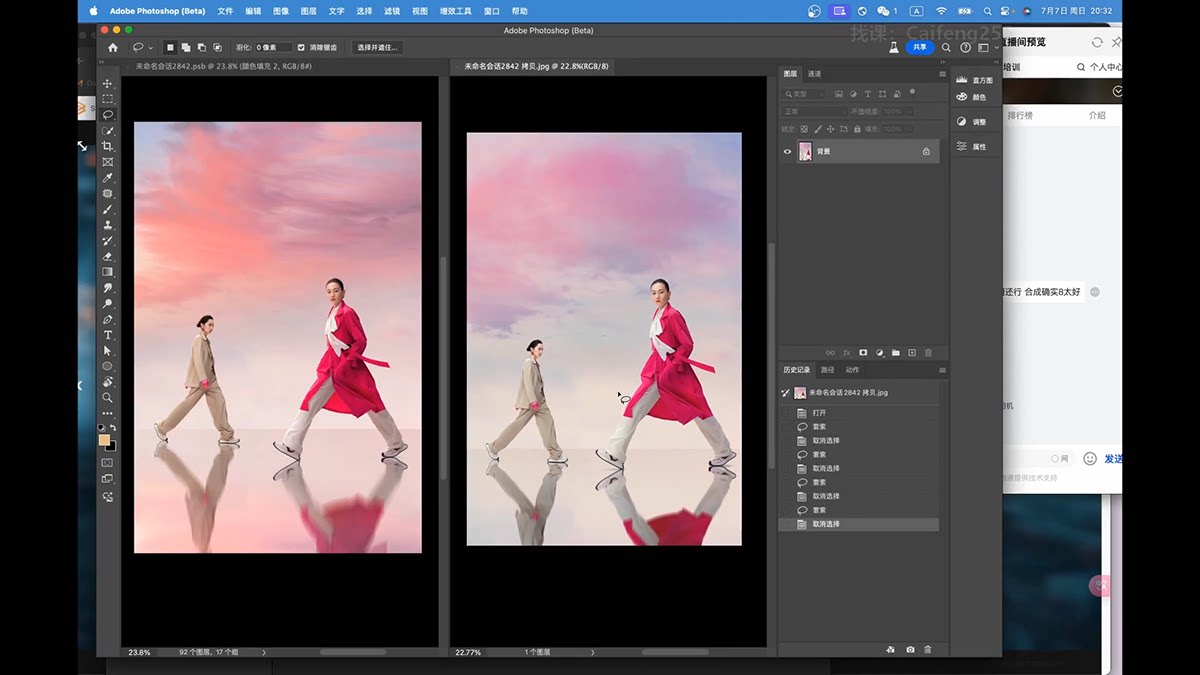Click the blue 共享 (Share) button
Image resolution: width=1200 pixels, height=675 pixels.
coord(920,47)
